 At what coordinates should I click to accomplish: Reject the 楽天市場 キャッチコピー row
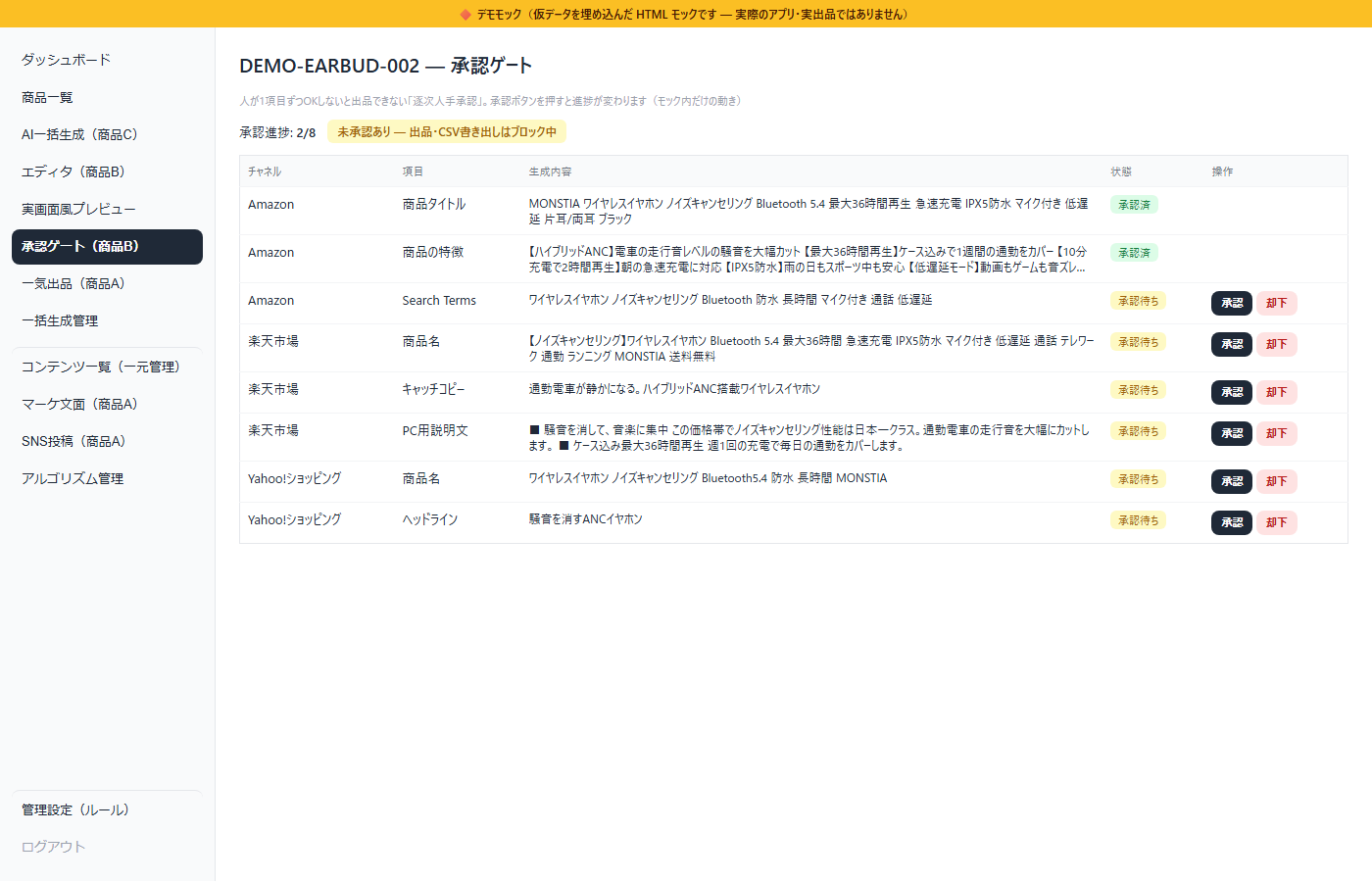tap(1276, 392)
